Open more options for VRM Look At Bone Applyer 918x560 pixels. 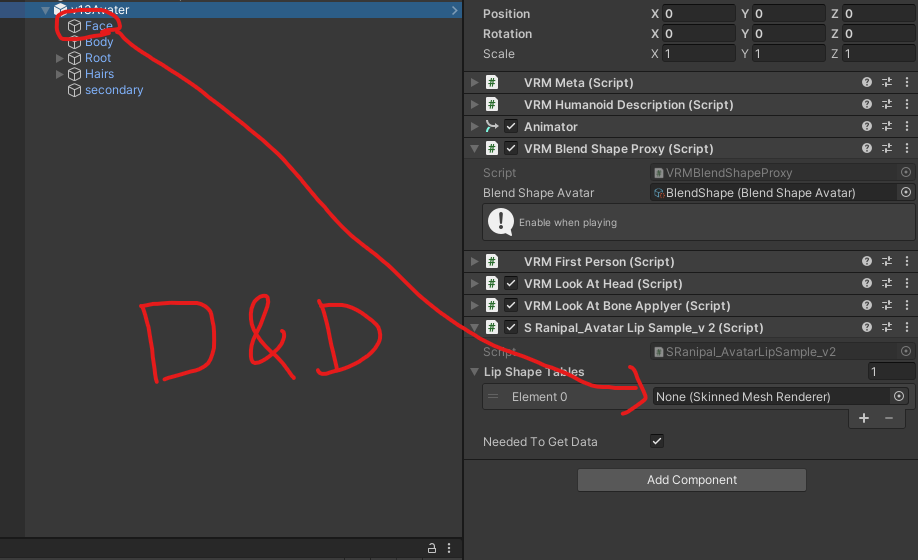[907, 305]
